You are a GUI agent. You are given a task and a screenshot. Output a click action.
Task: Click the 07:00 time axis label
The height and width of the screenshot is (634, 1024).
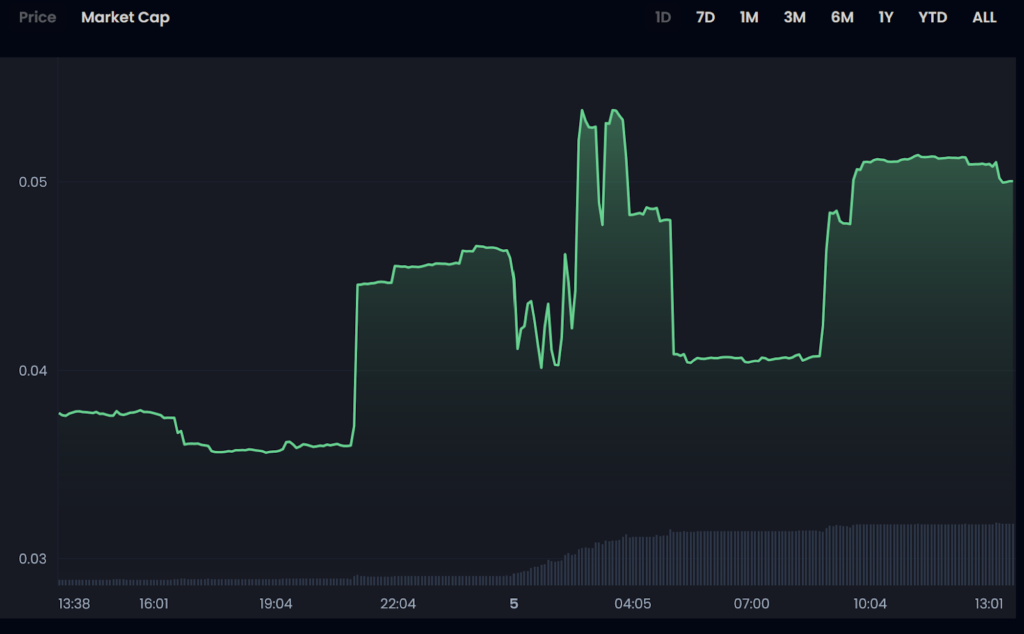[x=751, y=604]
